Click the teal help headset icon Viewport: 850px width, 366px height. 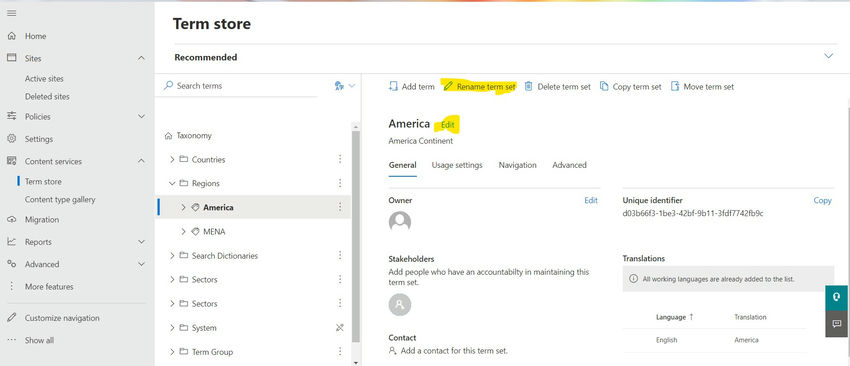tap(837, 297)
